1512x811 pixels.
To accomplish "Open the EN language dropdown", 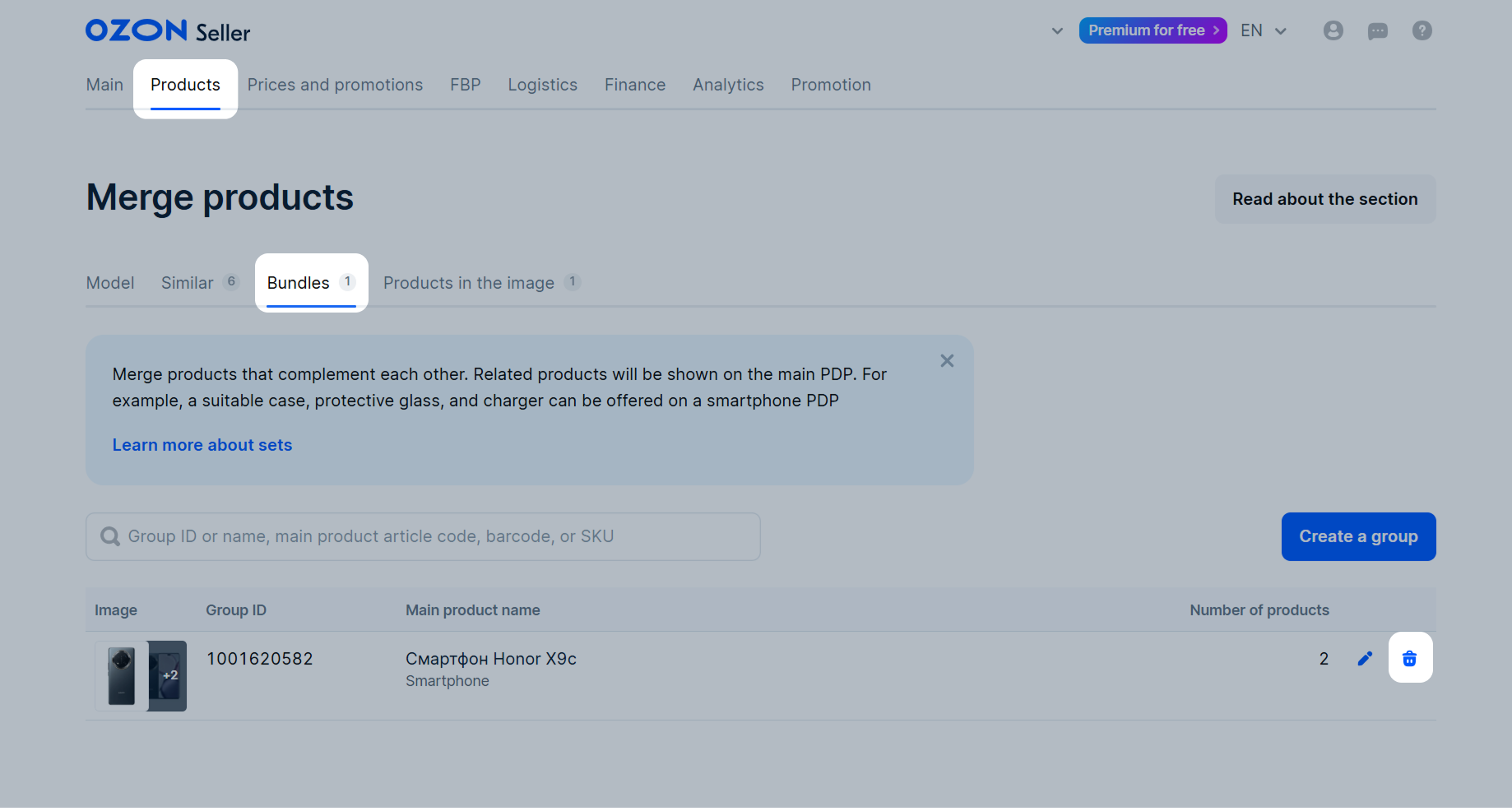I will tap(1264, 30).
